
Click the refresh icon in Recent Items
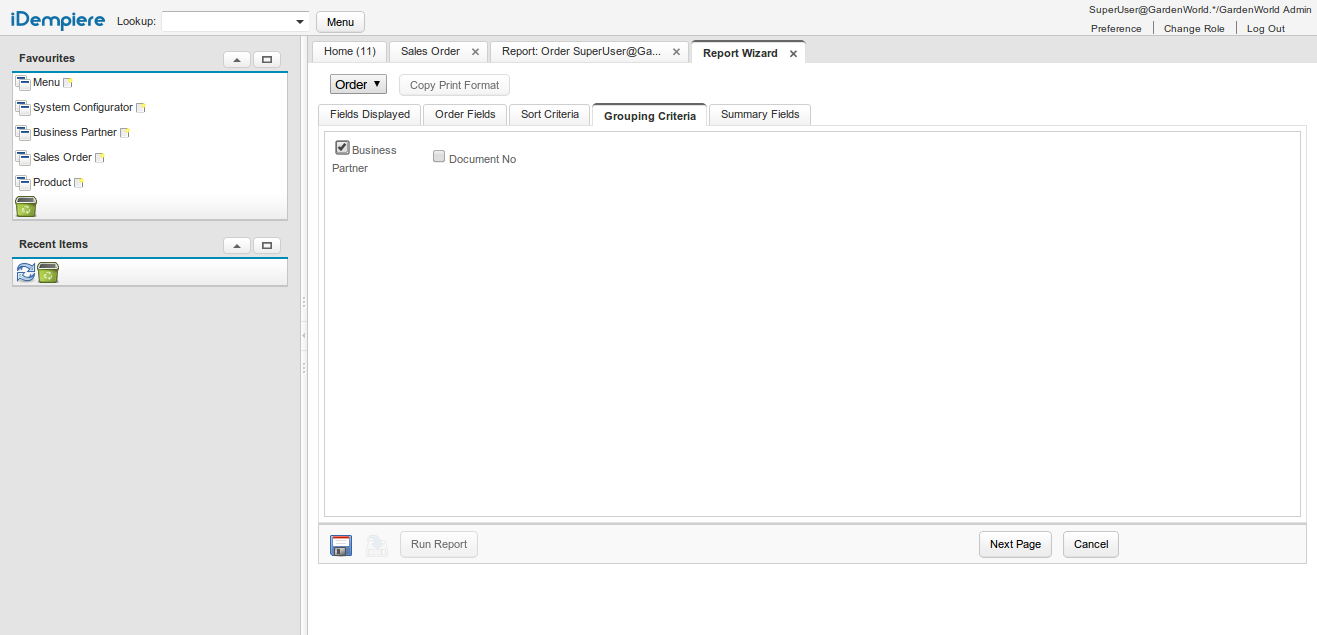[25, 272]
